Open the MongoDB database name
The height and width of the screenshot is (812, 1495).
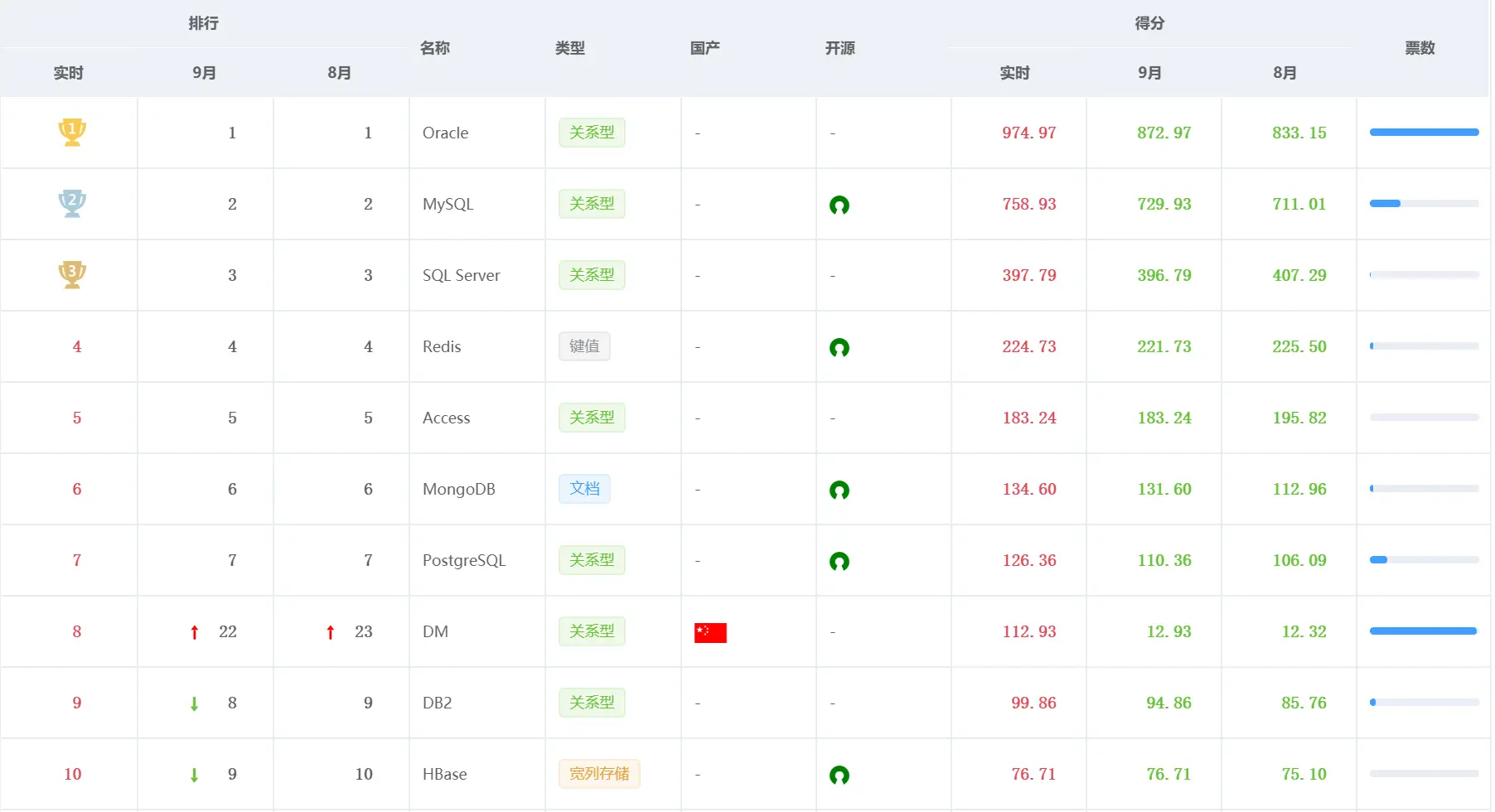click(458, 489)
